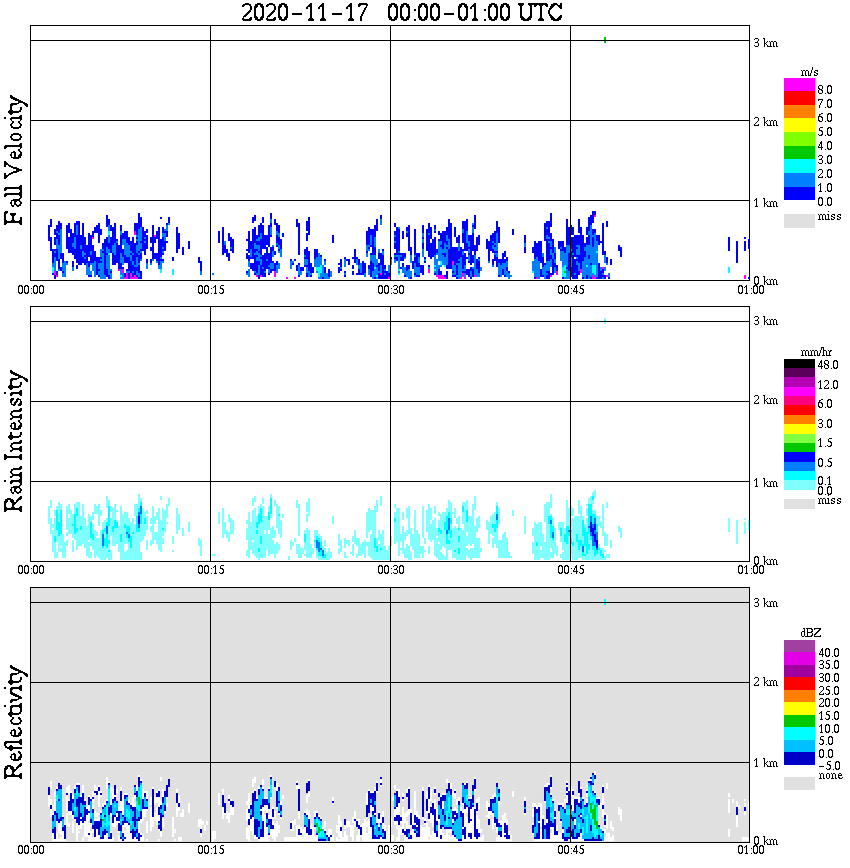Screen dimensions: 850x868
Task: Click the '00:30' tick under Fall Velocity panel
Action: point(390,290)
